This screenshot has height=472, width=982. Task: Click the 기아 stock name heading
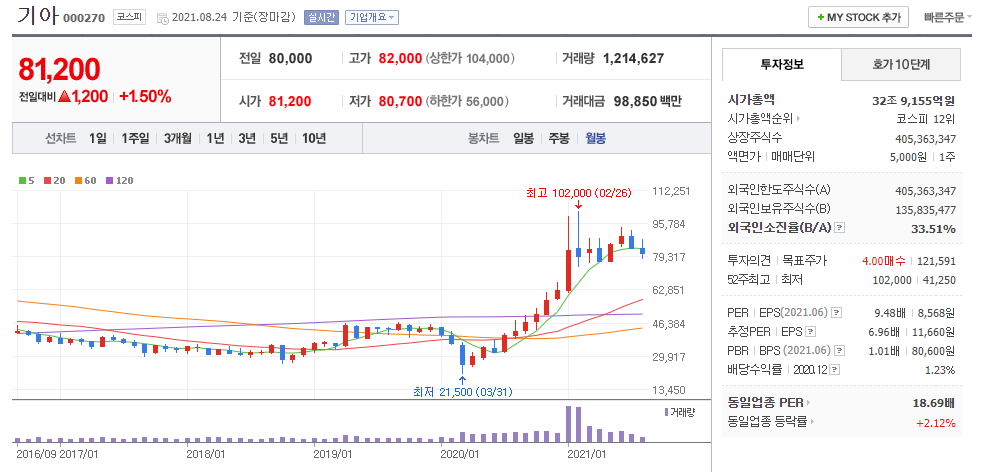[38, 16]
